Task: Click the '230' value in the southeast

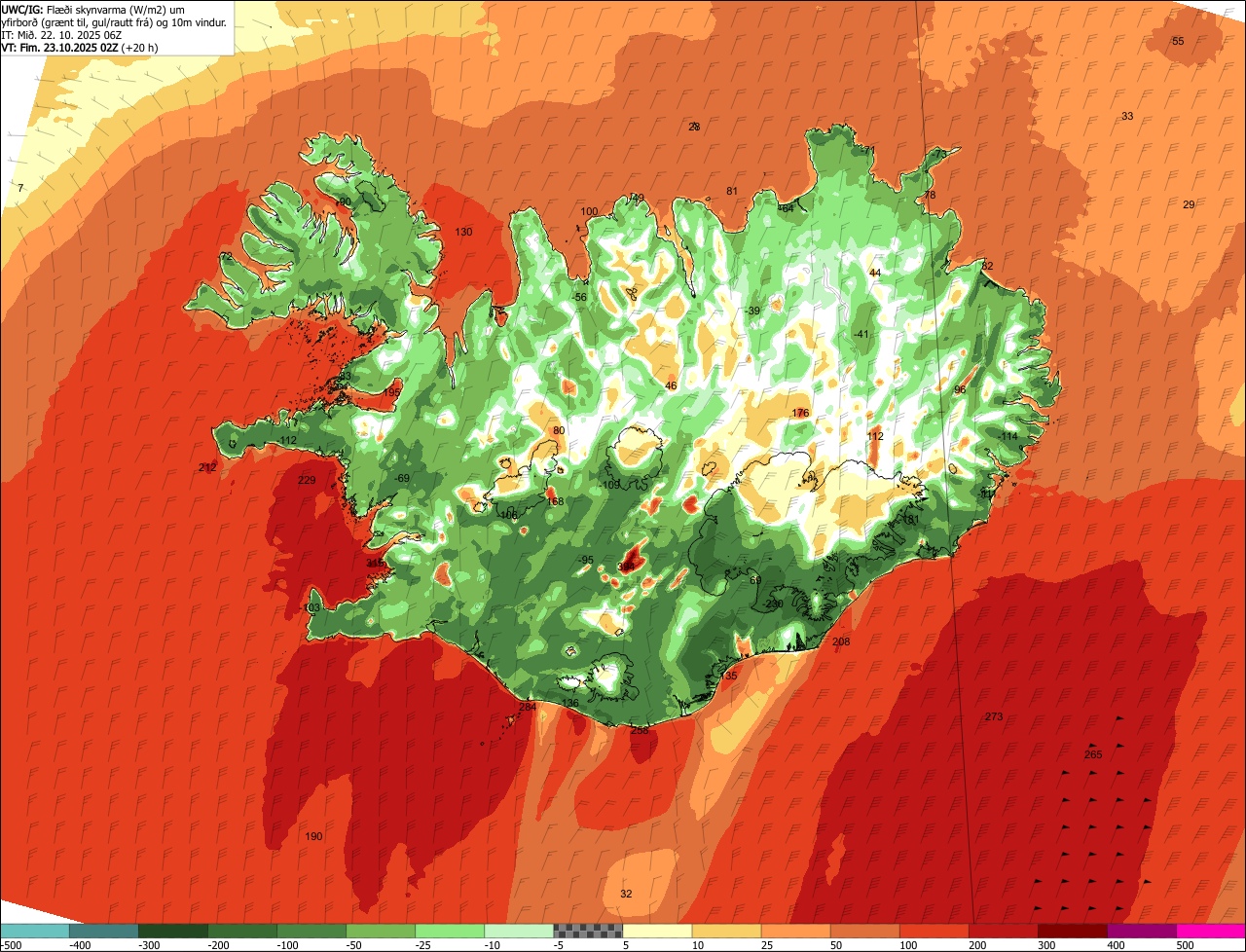Action: coord(774,604)
